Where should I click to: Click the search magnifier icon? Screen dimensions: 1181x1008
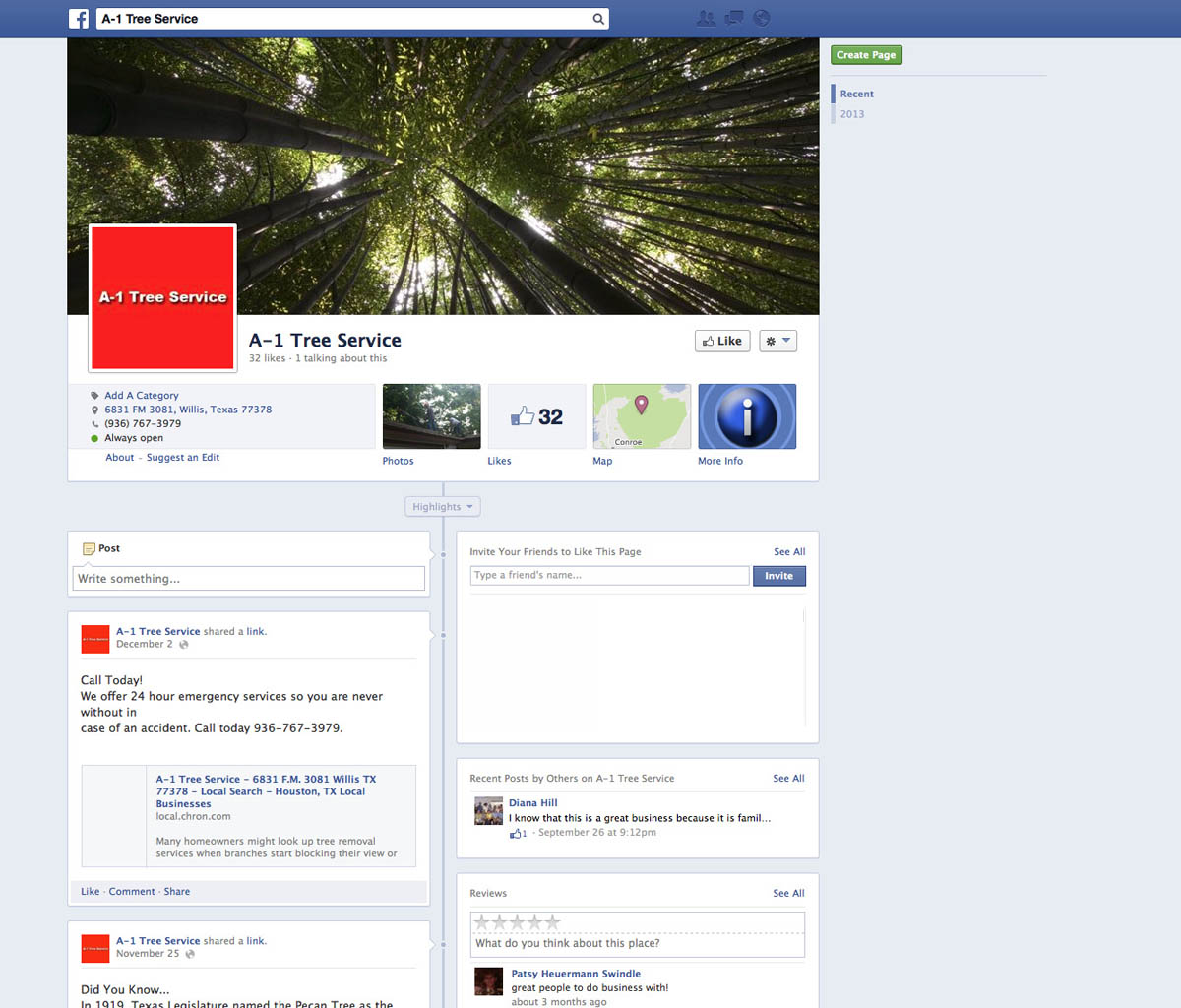click(597, 19)
